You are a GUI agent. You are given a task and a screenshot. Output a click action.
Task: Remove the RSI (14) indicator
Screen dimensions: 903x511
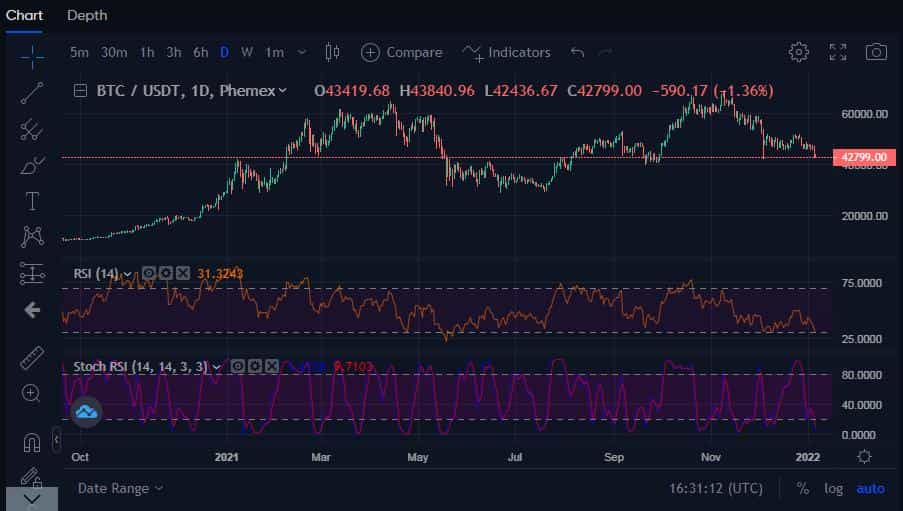tap(183, 273)
